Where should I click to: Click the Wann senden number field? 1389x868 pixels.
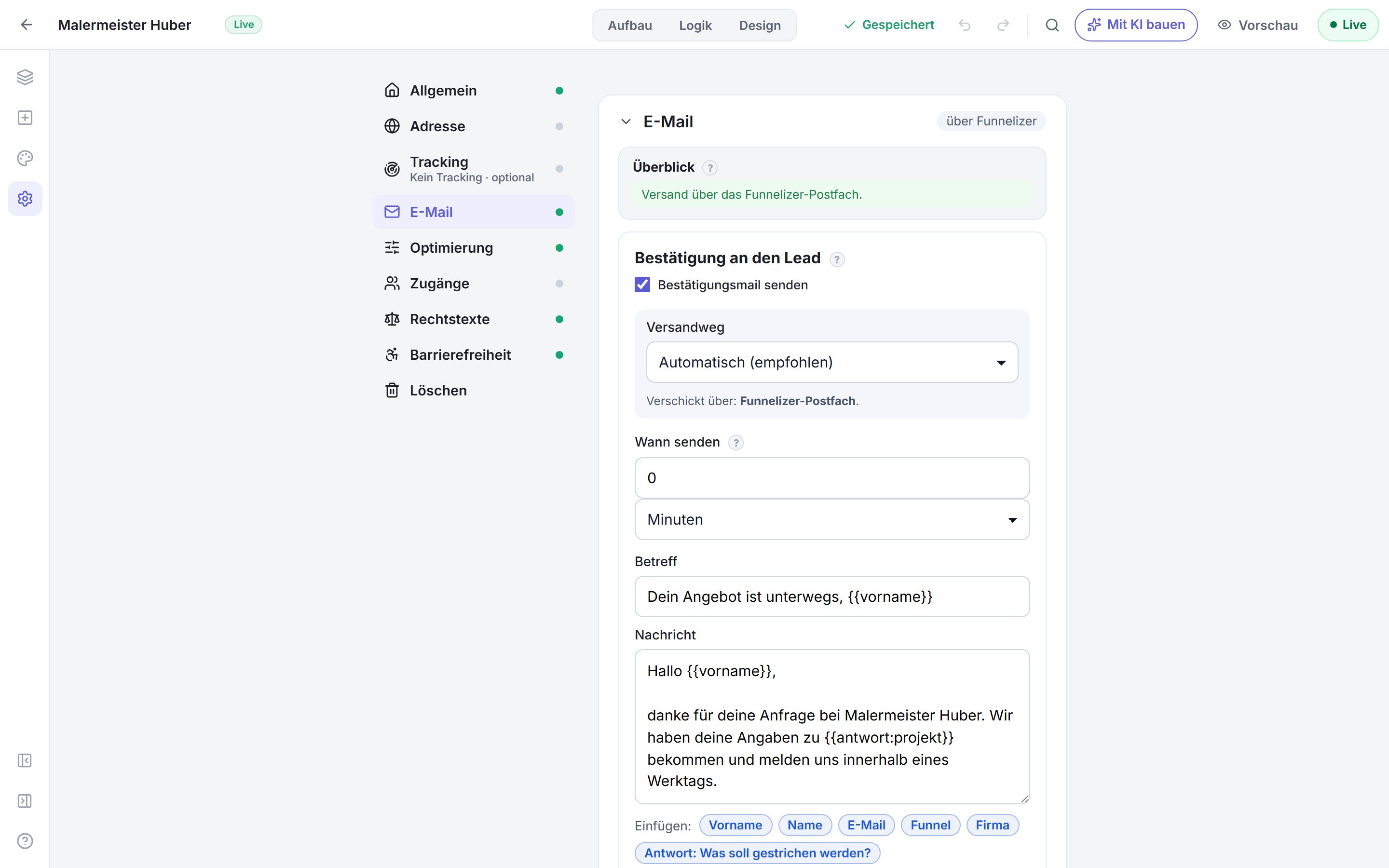click(832, 477)
